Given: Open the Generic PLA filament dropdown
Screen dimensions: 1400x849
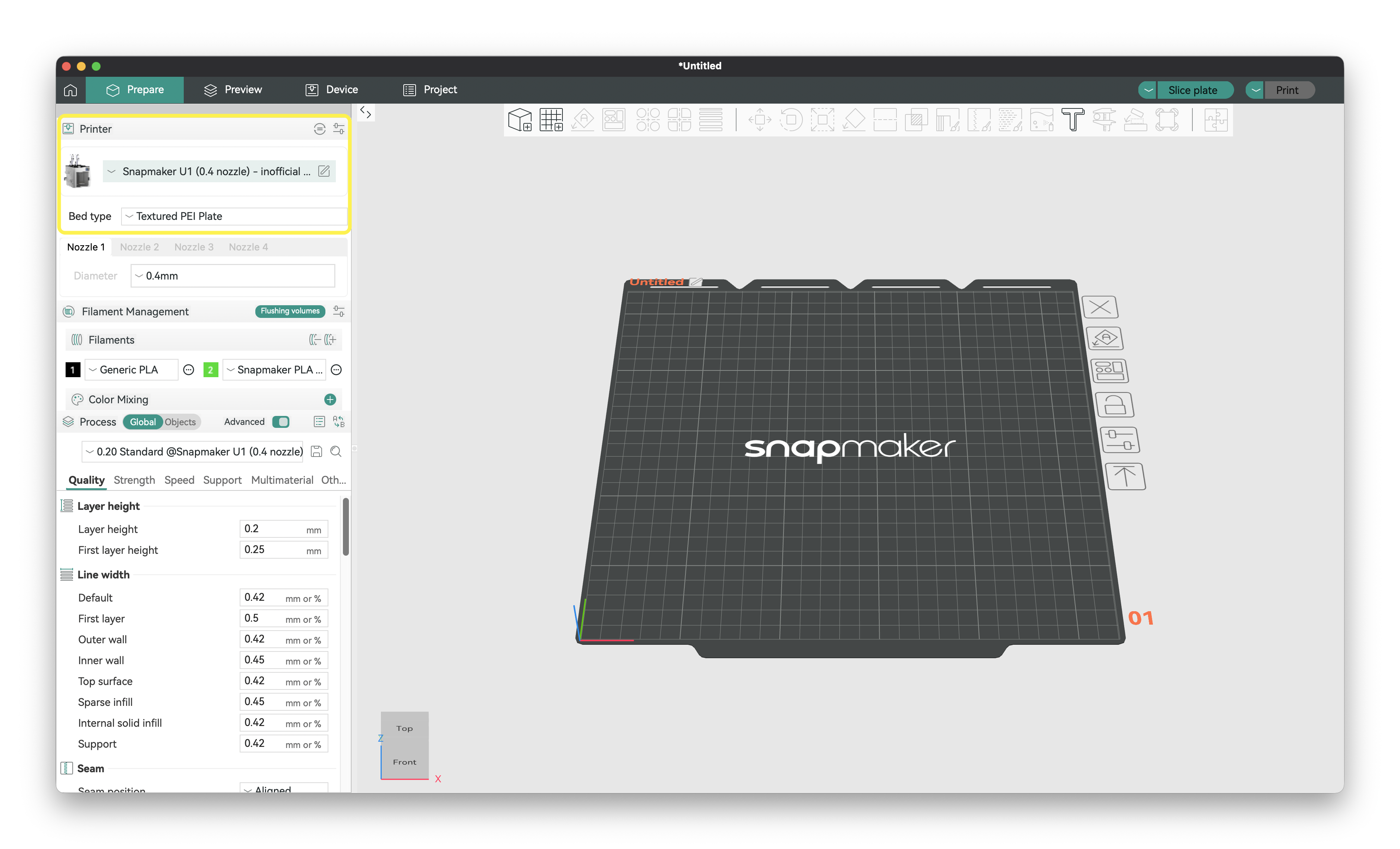Looking at the screenshot, I should (131, 369).
